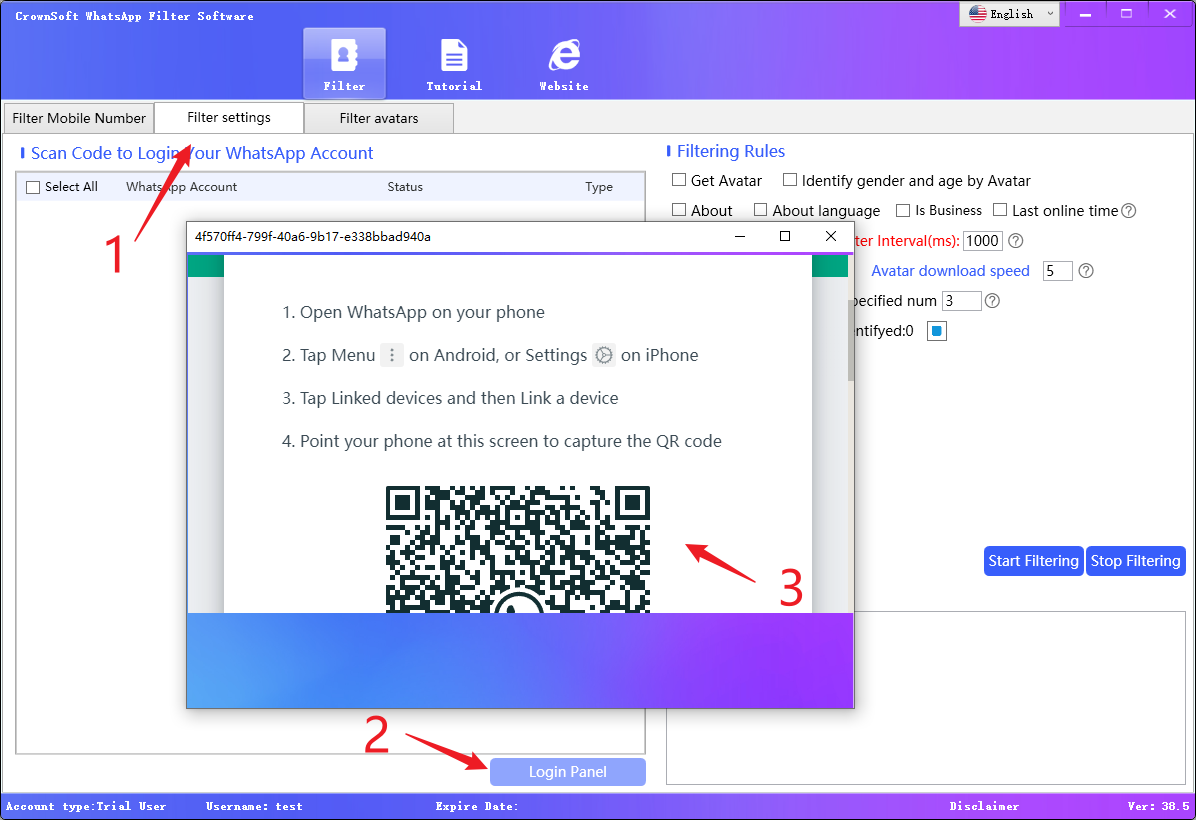Toggle the standalone About checkbox
The width and height of the screenshot is (1196, 820).
pos(679,210)
